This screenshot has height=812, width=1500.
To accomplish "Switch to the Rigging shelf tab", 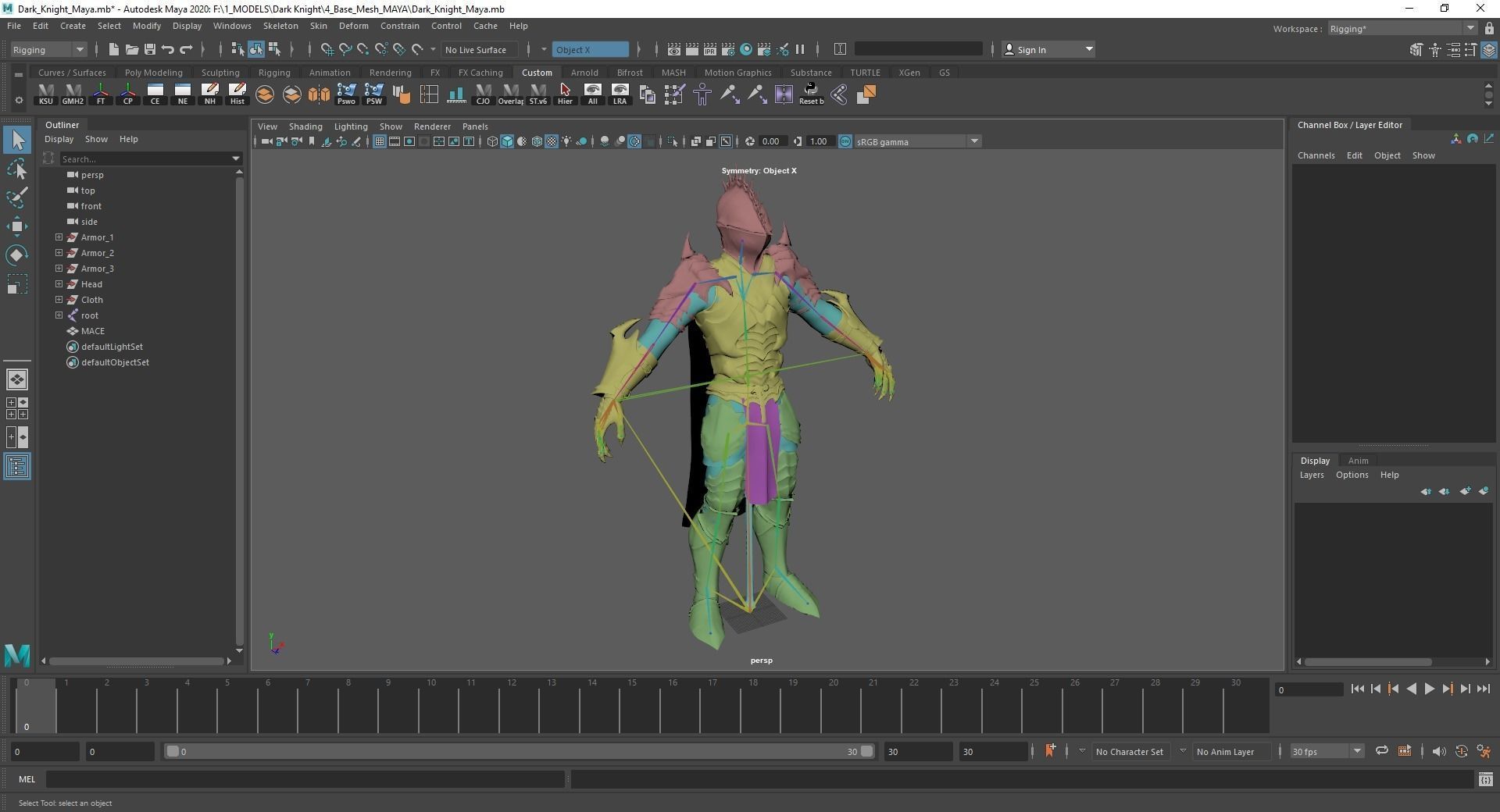I will tap(274, 73).
